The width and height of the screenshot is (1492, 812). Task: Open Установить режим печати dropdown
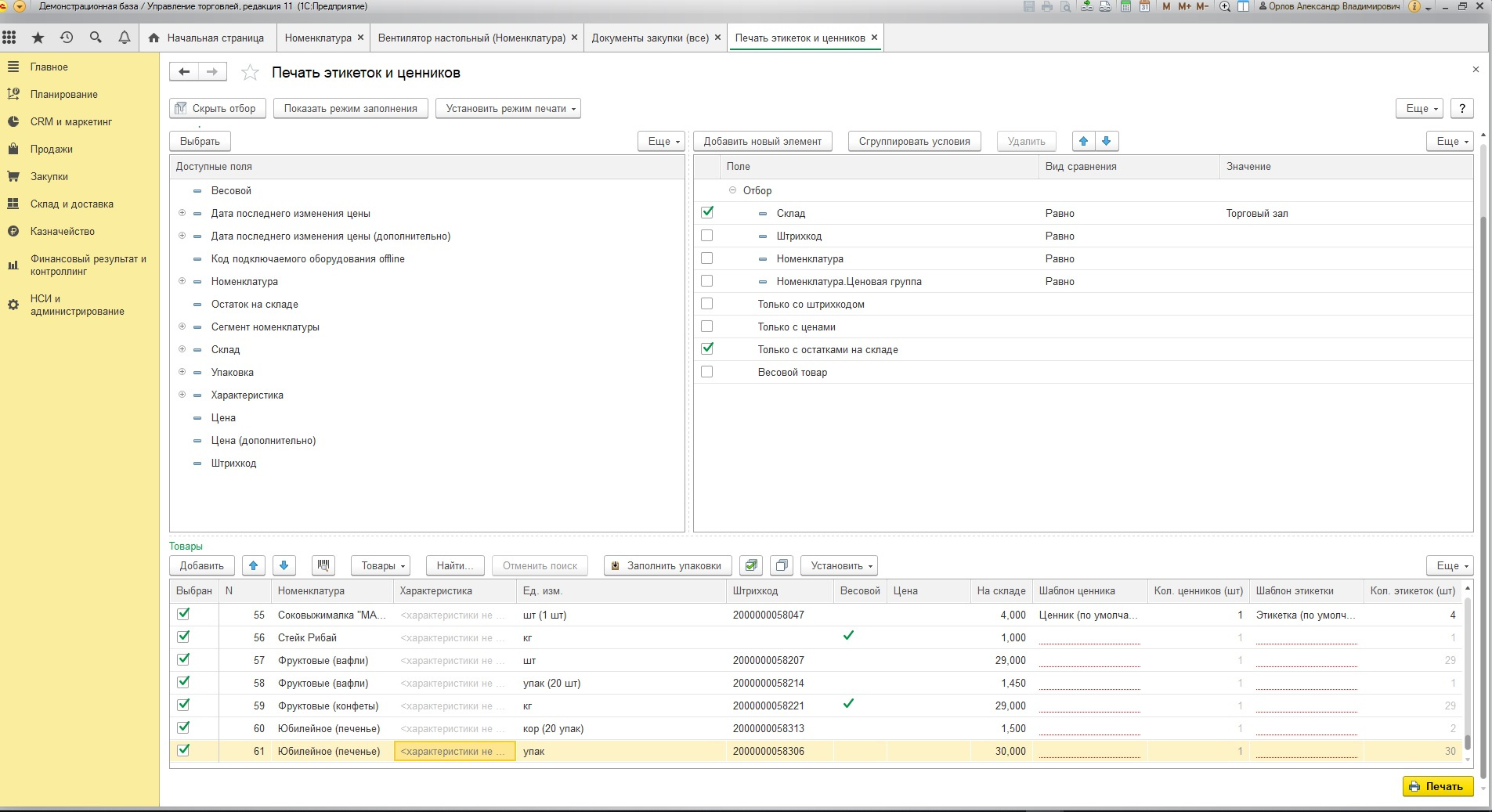click(x=508, y=108)
